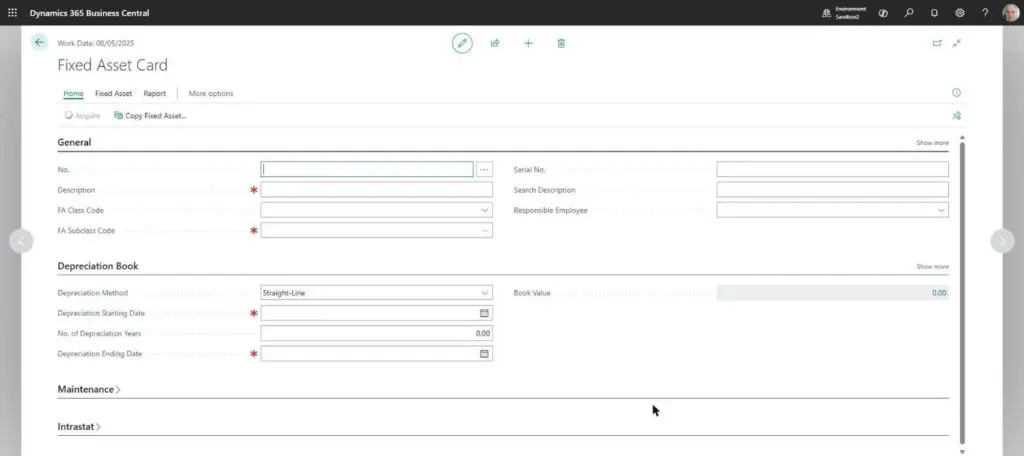The image size is (1024, 456).
Task: Click into the Search Description field
Action: coord(833,190)
